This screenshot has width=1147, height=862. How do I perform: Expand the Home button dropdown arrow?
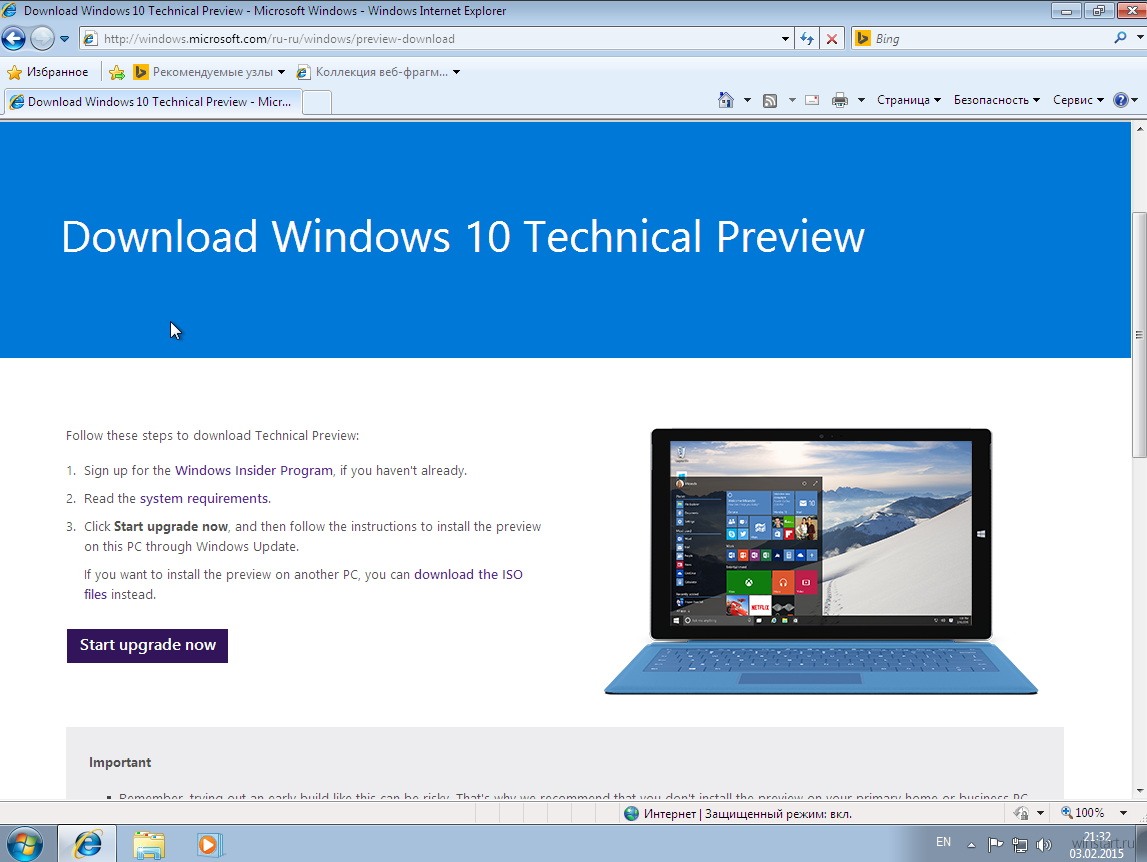747,100
